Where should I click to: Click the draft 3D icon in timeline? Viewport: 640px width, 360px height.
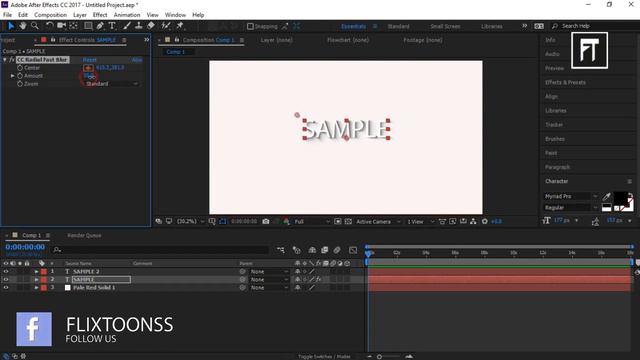[x=297, y=250]
